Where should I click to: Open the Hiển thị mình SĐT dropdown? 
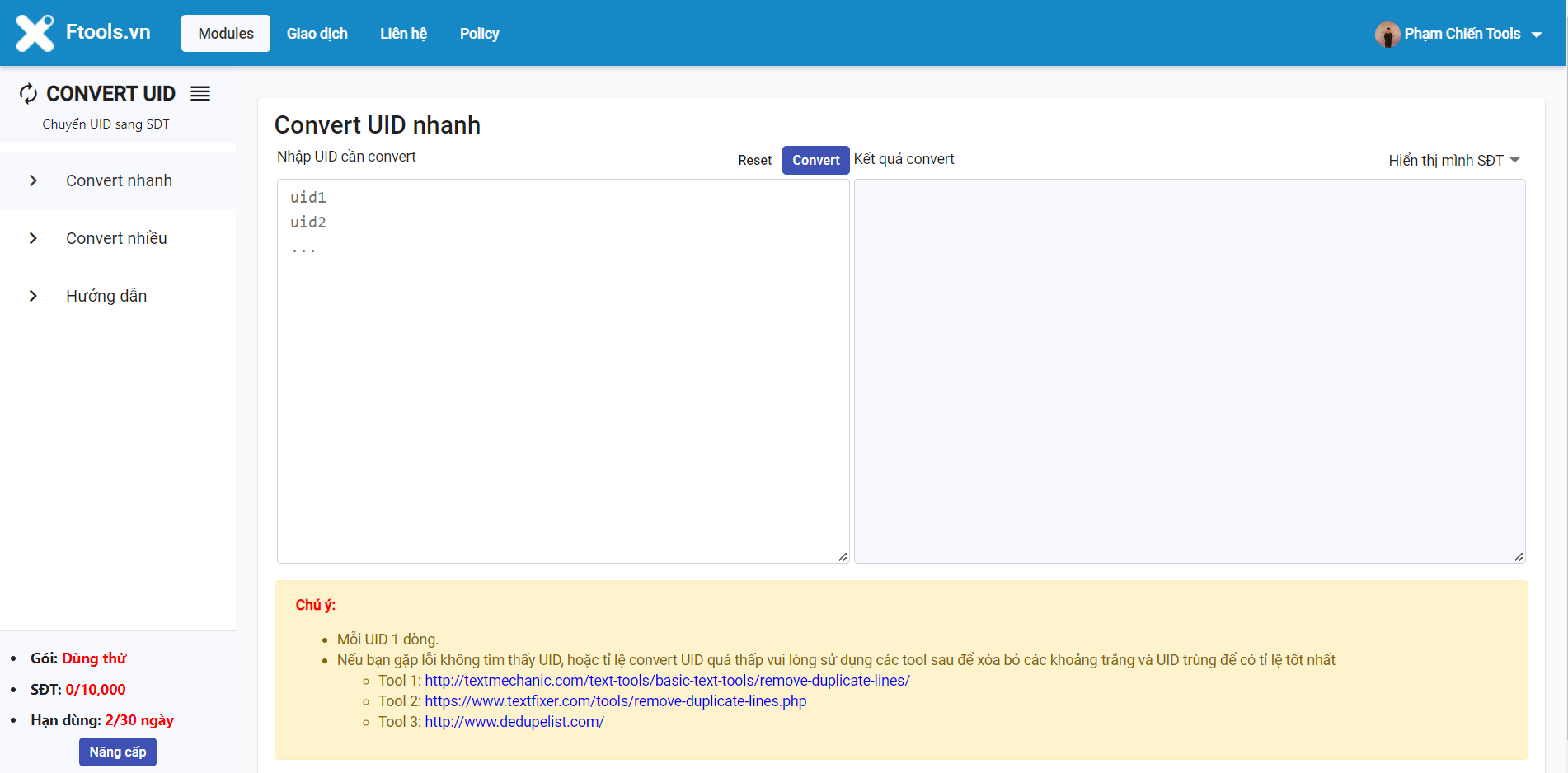[1454, 161]
